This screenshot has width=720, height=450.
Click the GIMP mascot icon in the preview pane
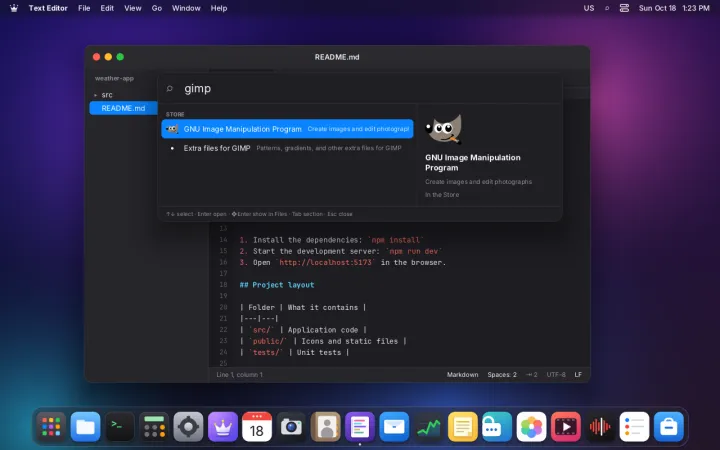pos(444,129)
